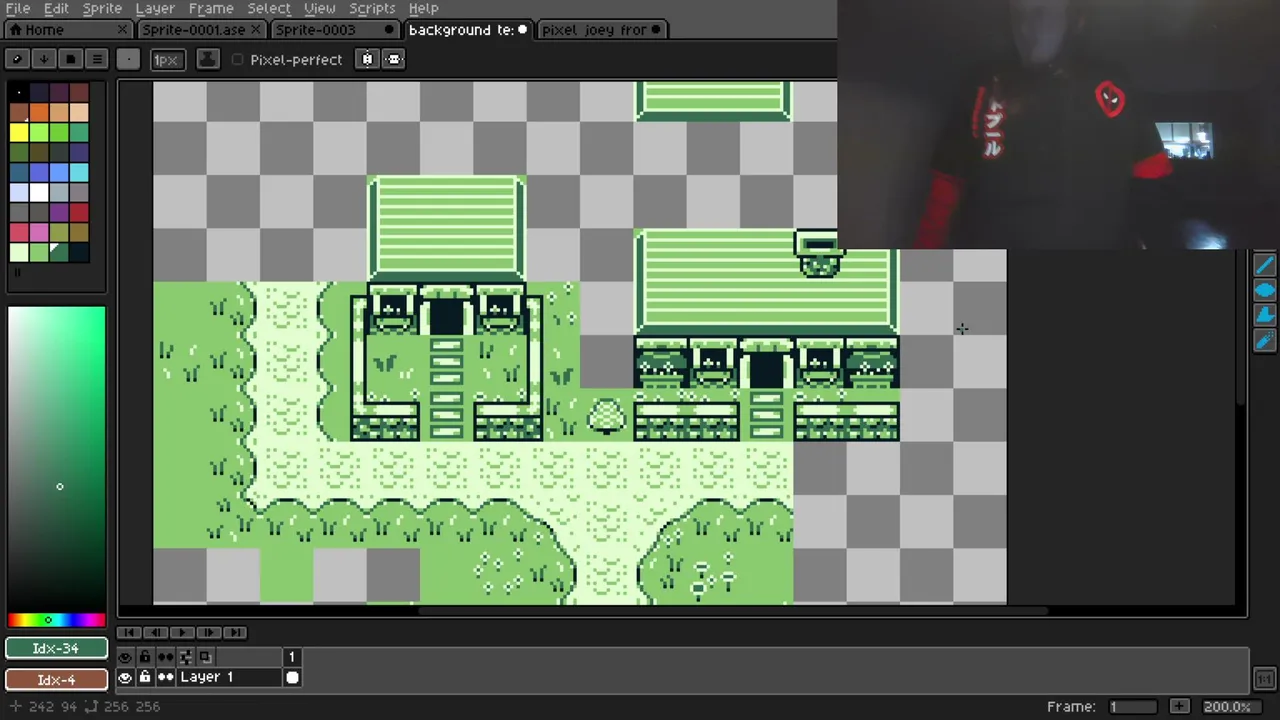Hide Layer 1 with its eye icon
The width and height of the screenshot is (1280, 720).
pos(125,677)
